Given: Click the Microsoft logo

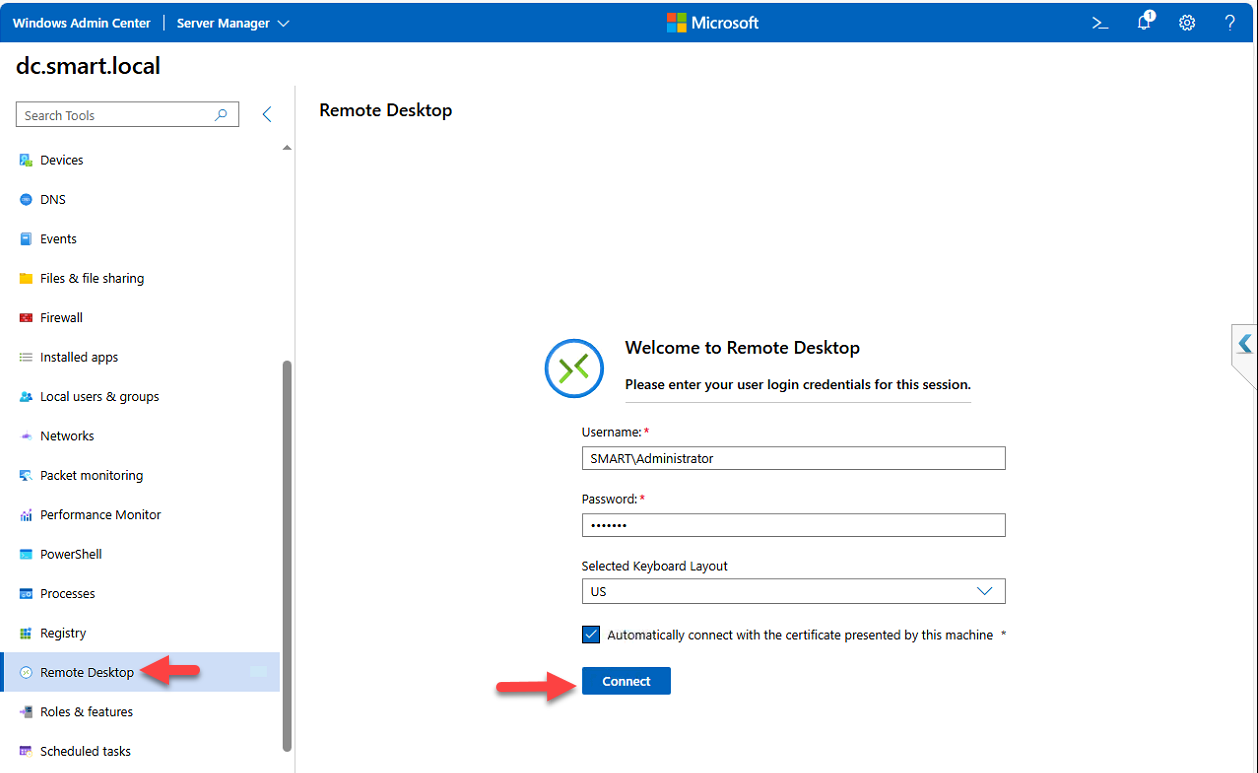Looking at the screenshot, I should 713,23.
